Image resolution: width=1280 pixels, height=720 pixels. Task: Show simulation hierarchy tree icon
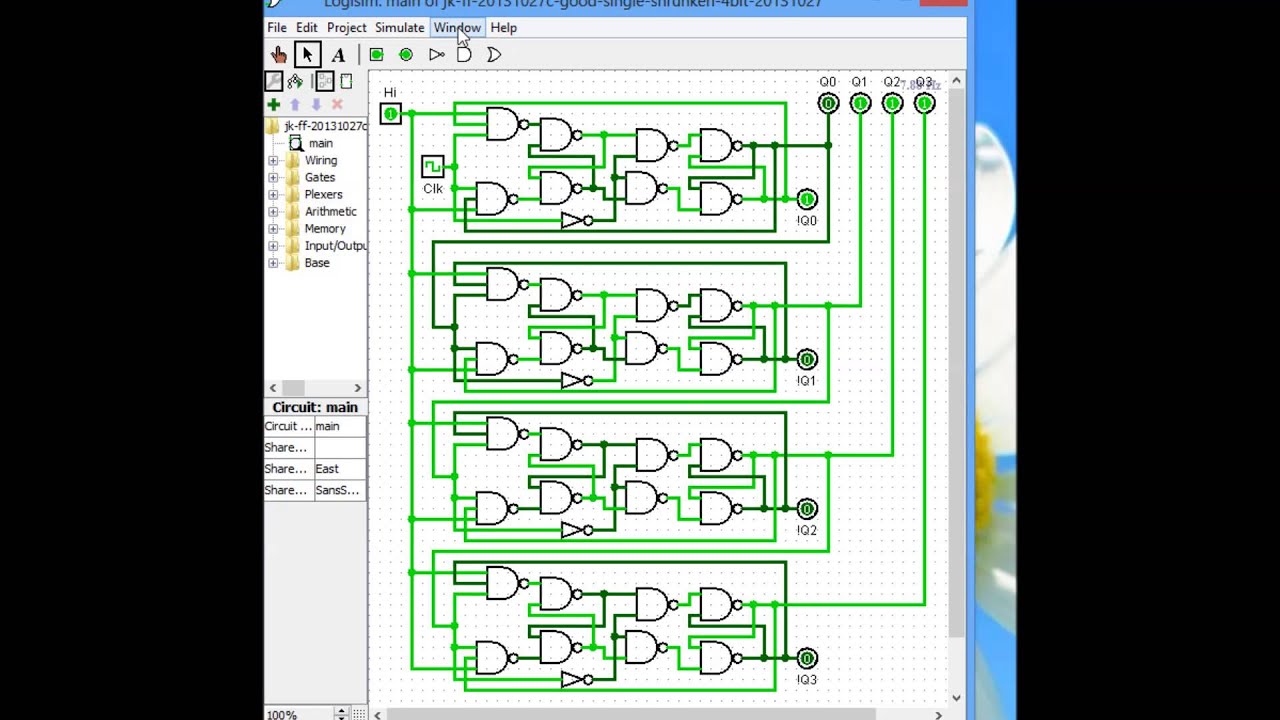(295, 81)
